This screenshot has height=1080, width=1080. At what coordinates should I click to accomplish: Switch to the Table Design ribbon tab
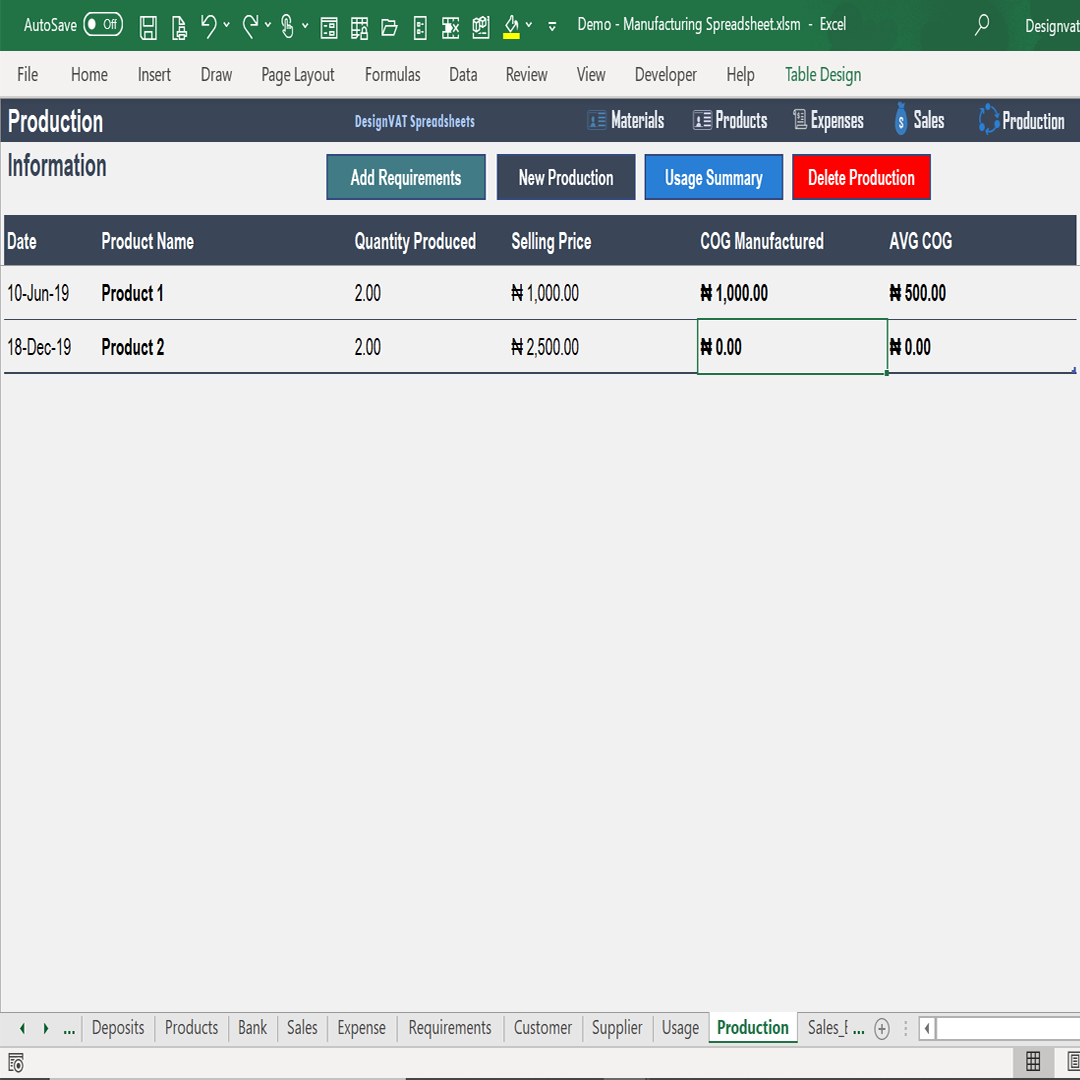(822, 74)
